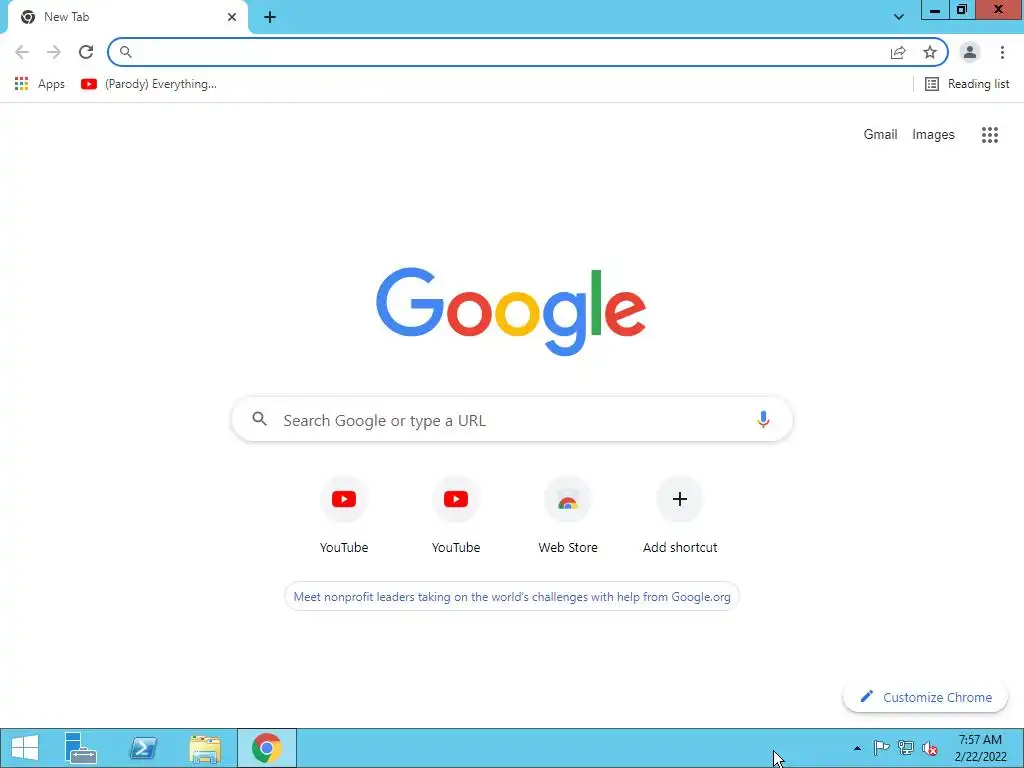Screen dimensions: 1024x768
Task: Open the Google.org nonprofit leaders promo link
Action: coord(512,596)
